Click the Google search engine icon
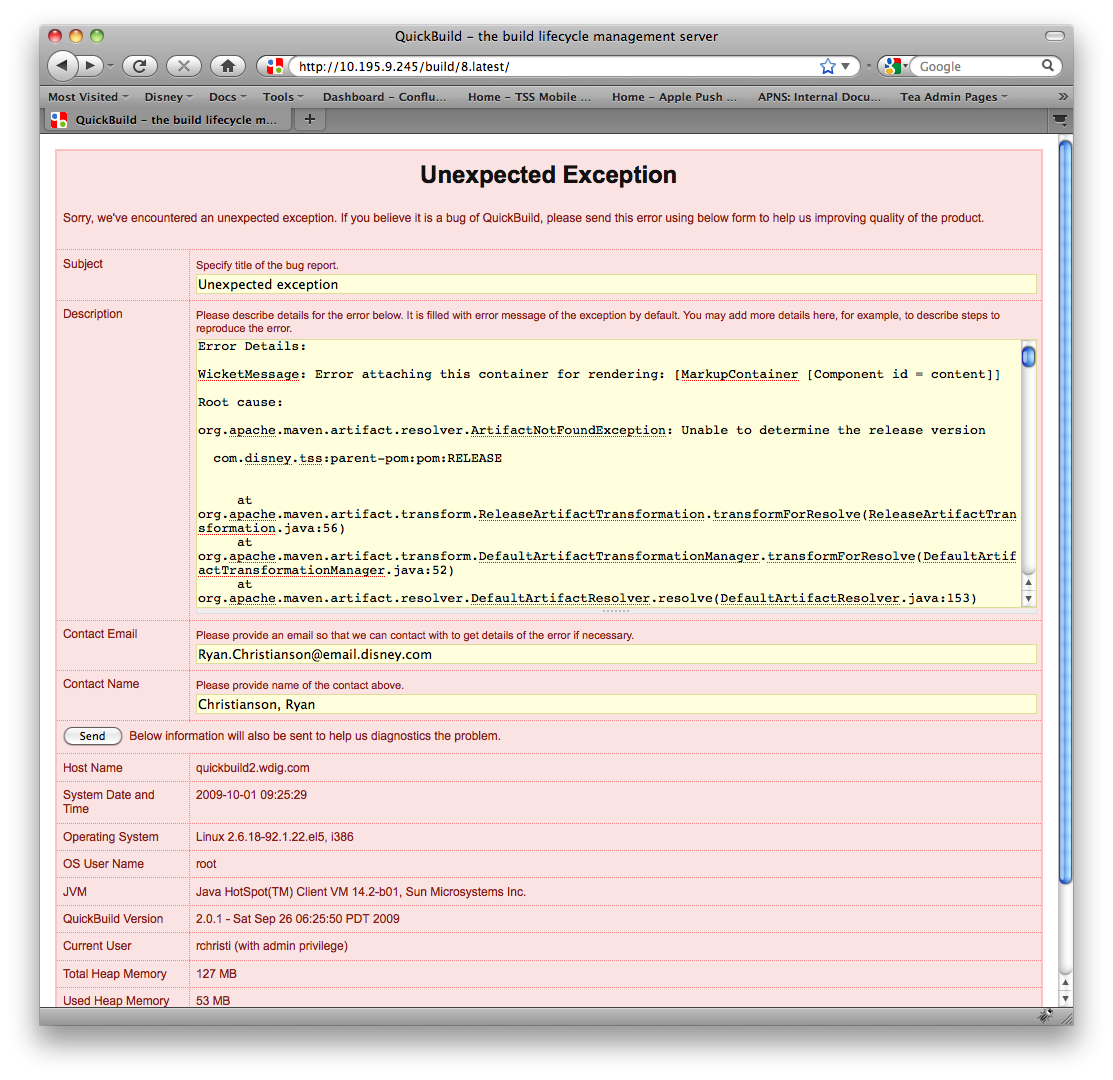The image size is (1113, 1080). pos(894,66)
